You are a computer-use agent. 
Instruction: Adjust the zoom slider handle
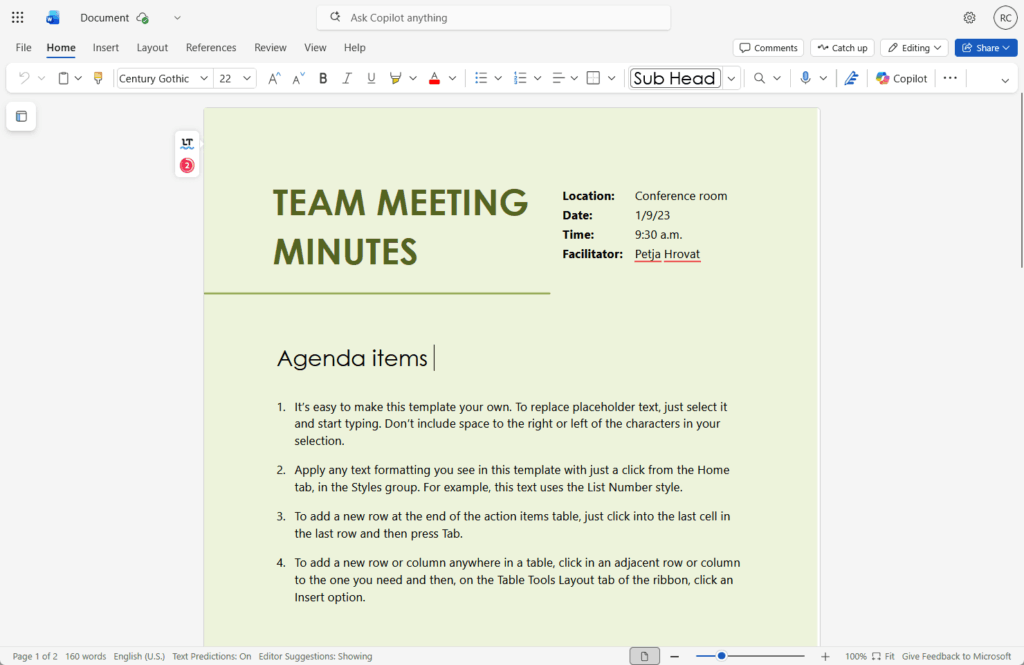722,656
